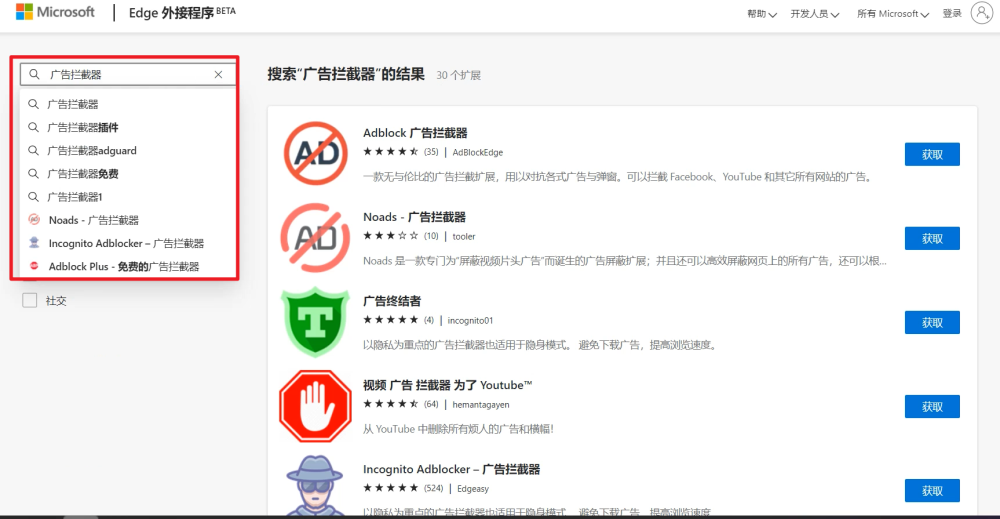Click 获取 for Noads - 广告拦截器
The width and height of the screenshot is (1000, 519).
(932, 238)
